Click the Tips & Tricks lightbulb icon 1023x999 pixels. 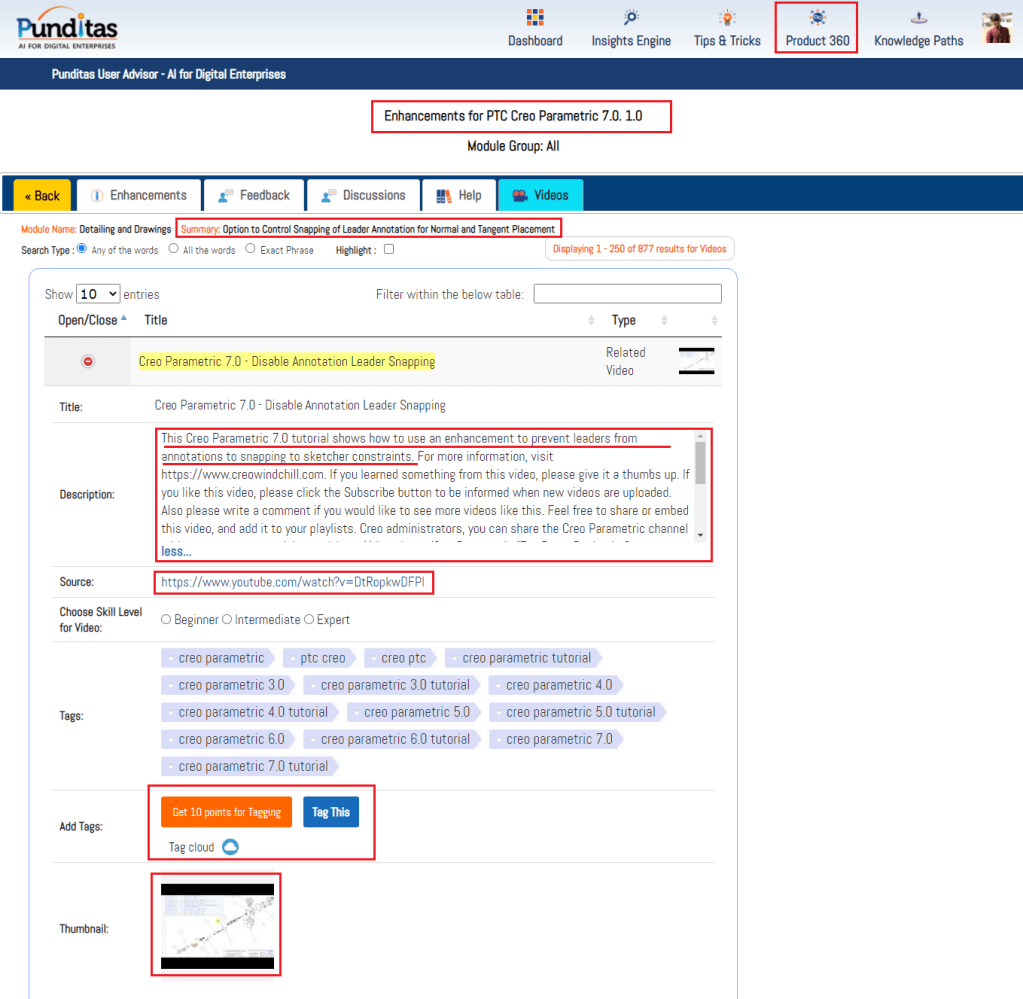pos(727,18)
